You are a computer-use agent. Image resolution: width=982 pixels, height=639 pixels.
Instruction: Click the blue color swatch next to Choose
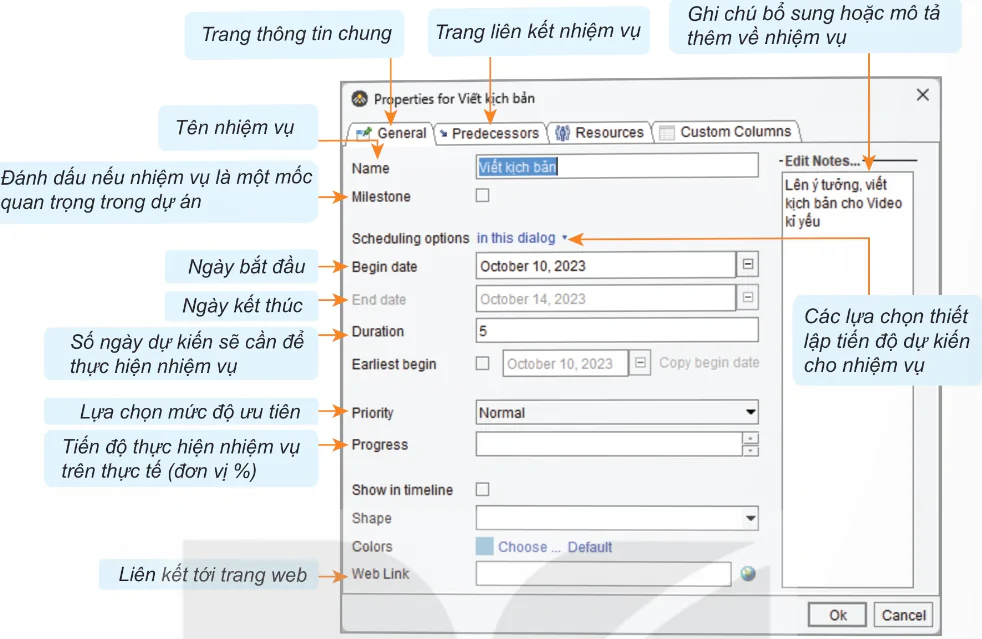tap(484, 546)
